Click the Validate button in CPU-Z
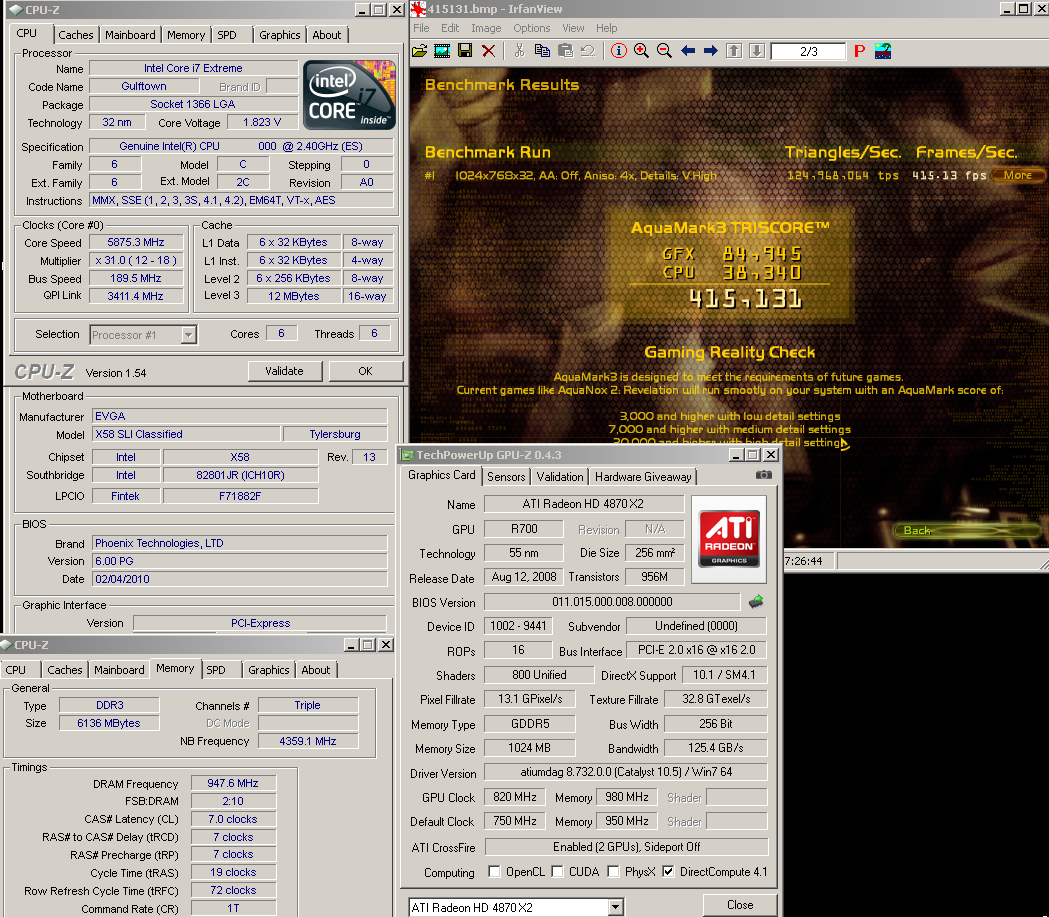This screenshot has height=917, width=1049. tap(284, 371)
